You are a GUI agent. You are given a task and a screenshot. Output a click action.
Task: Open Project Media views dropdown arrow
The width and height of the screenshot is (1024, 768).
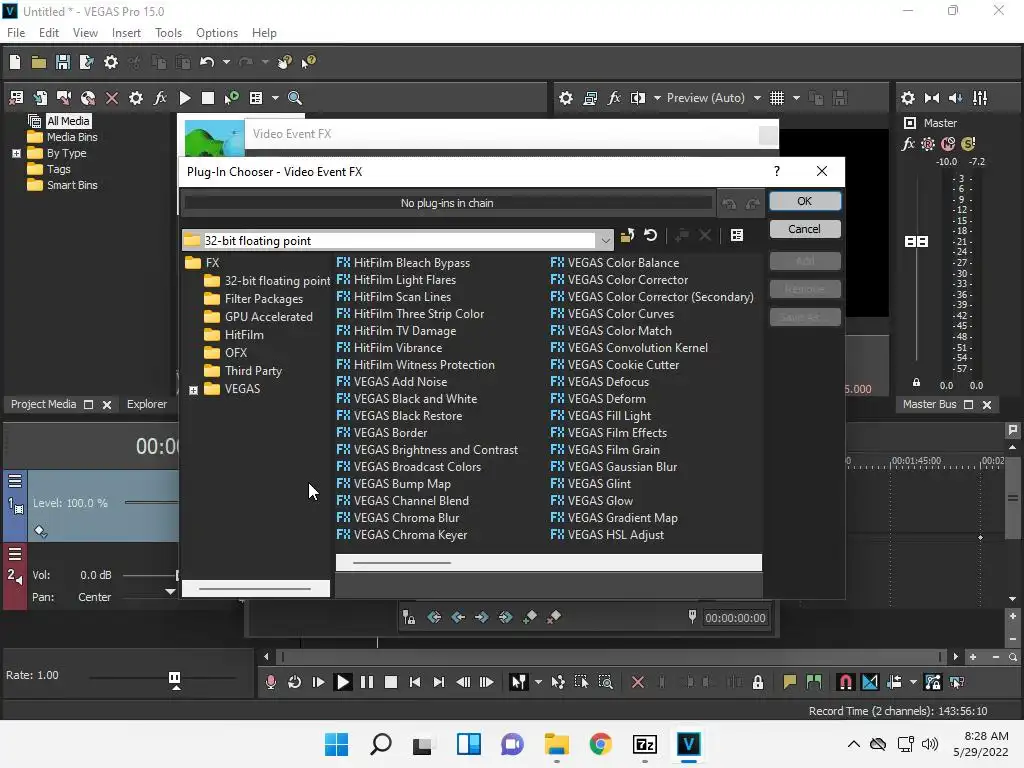tap(275, 98)
